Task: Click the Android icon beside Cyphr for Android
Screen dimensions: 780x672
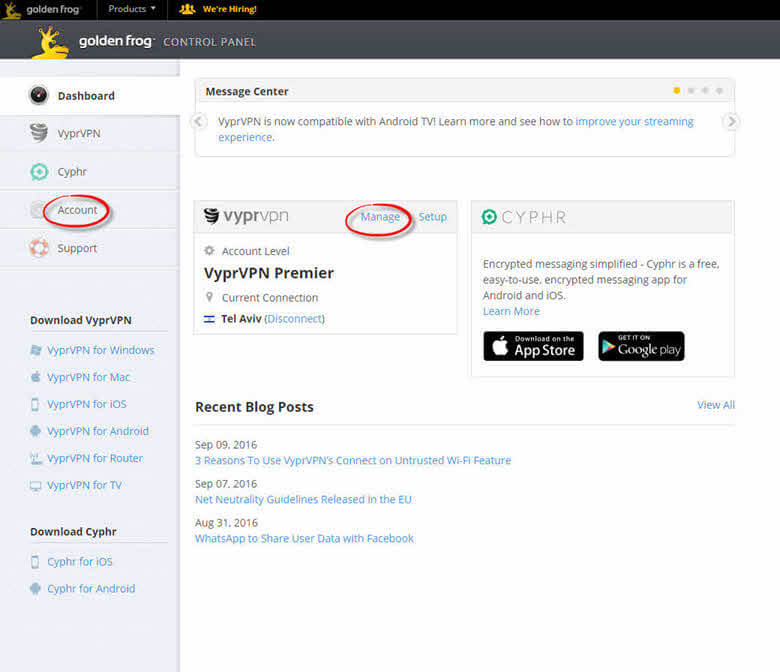Action: coord(35,588)
